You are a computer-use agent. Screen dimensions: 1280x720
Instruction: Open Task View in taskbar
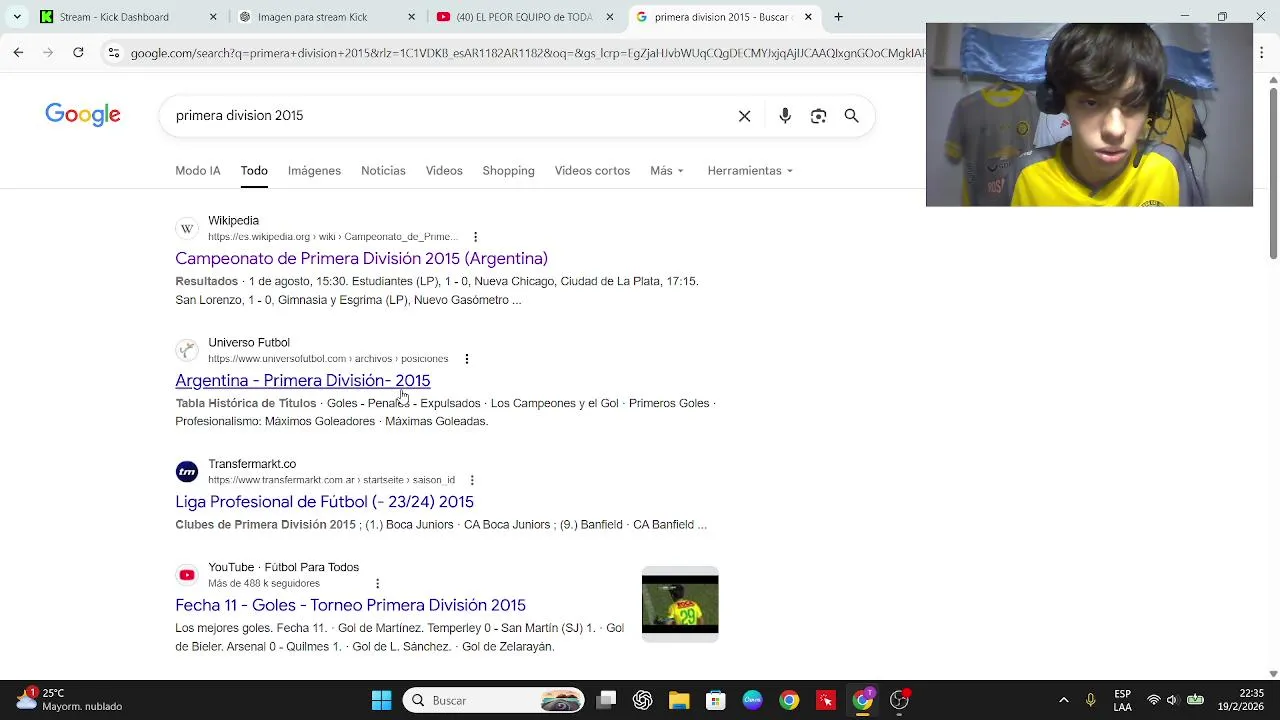tap(606, 700)
